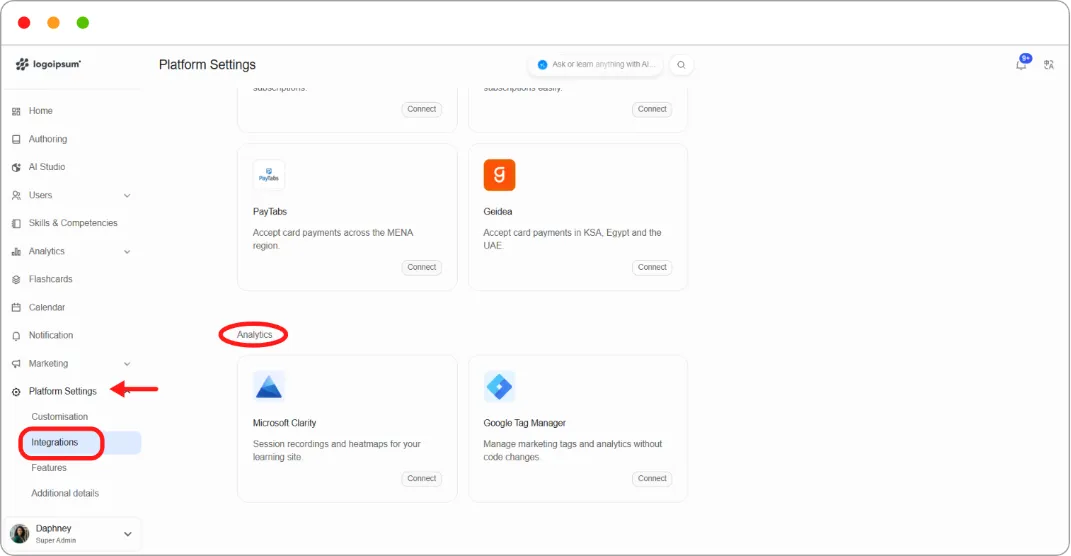This screenshot has height=556, width=1071.
Task: Click the Marketing megaphone icon
Action: pyautogui.click(x=16, y=364)
